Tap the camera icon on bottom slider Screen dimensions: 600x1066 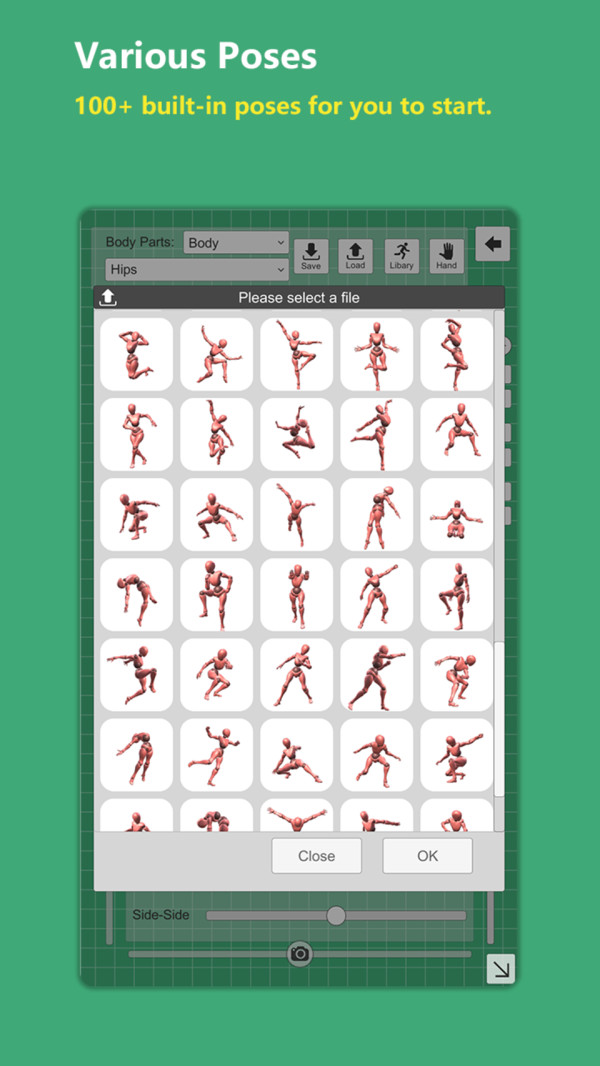click(x=299, y=954)
